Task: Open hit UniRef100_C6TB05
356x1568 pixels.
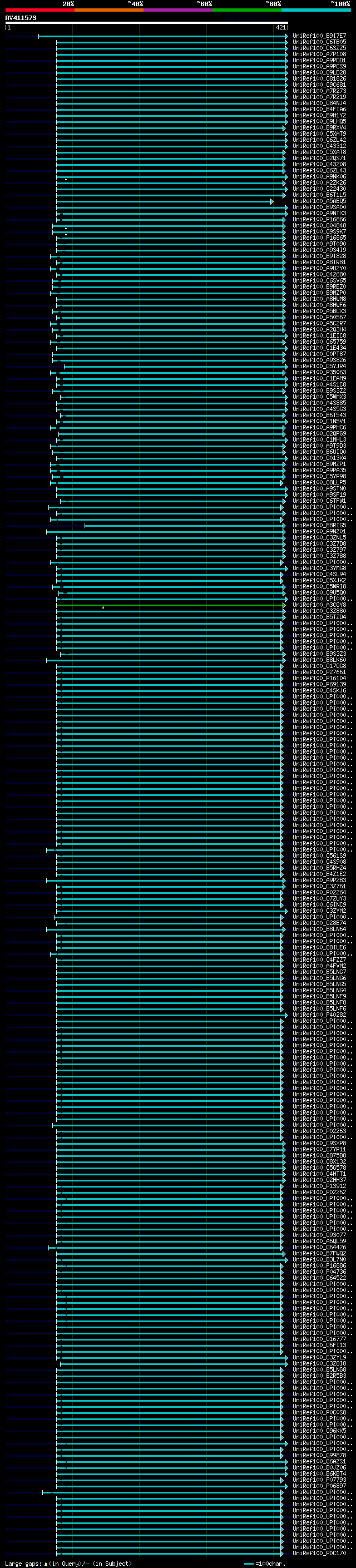Action: tap(319, 42)
